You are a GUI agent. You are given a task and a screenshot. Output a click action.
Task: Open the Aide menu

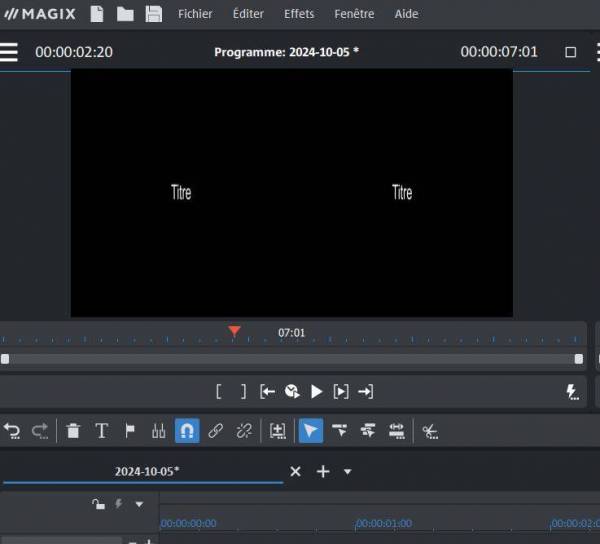tap(406, 14)
